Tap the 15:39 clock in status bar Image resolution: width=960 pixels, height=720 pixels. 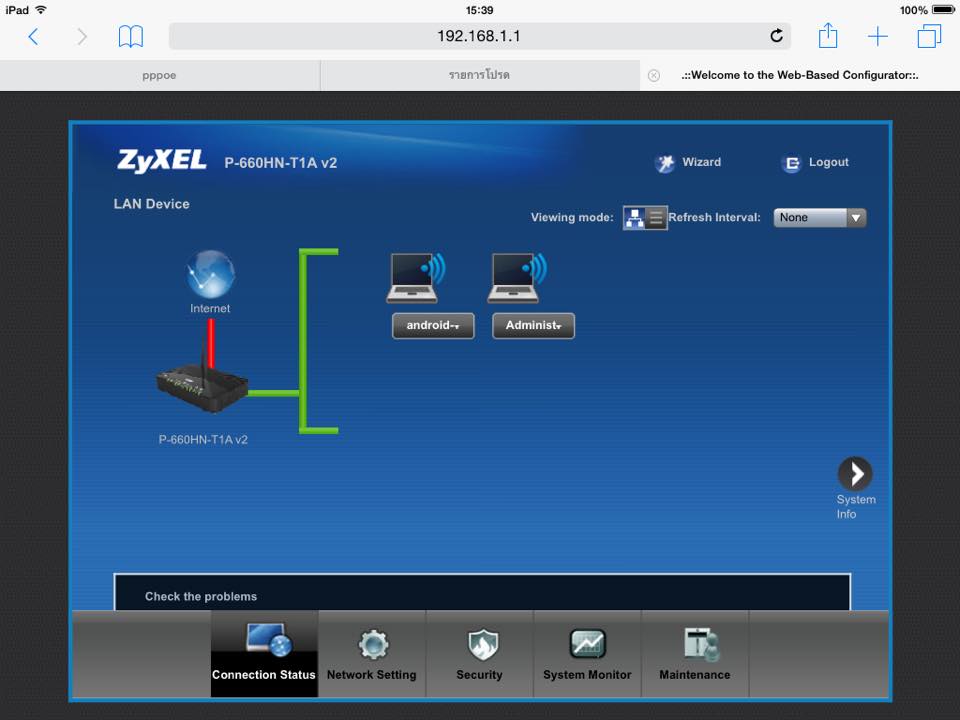tap(479, 10)
